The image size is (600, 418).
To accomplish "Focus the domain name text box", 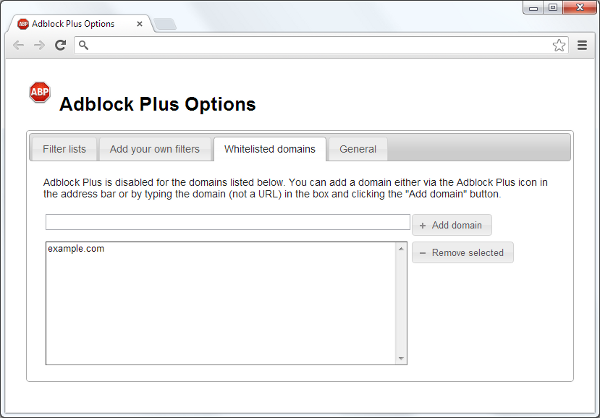I will (x=227, y=222).
